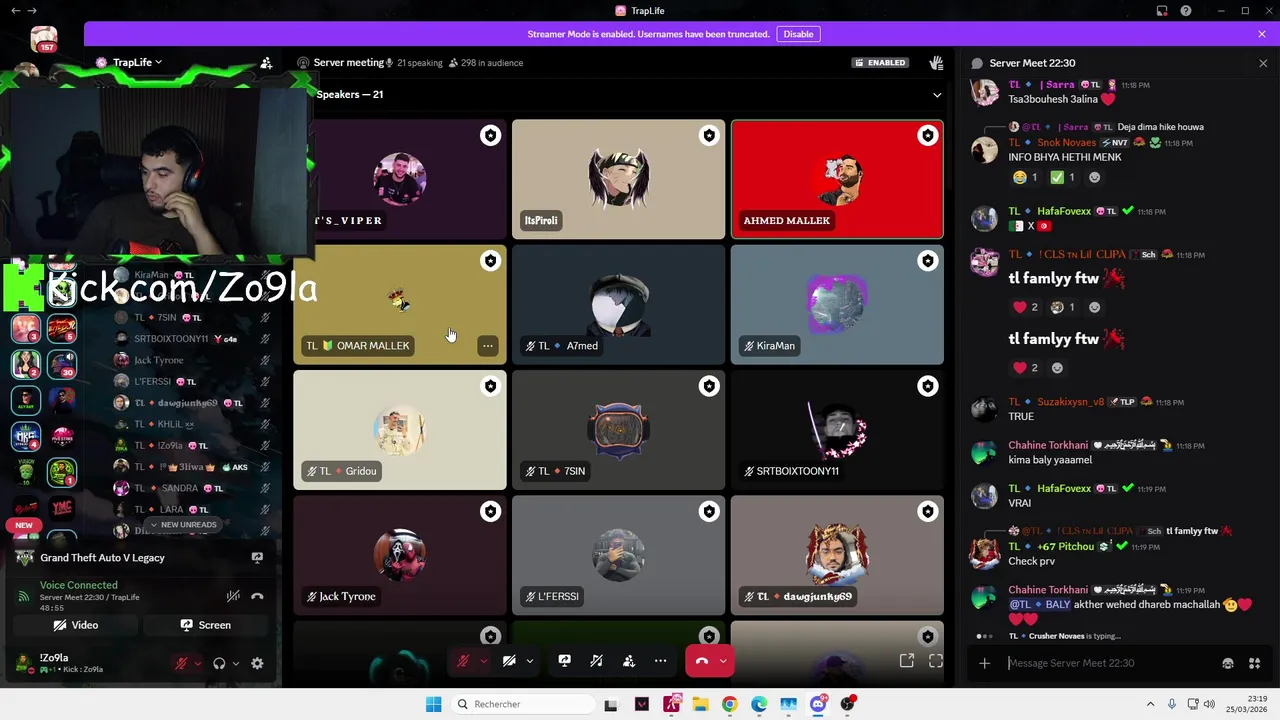This screenshot has height=720, width=1280.
Task: Toggle the green checkmark reaction on Snok Novaes message
Action: click(x=1064, y=177)
